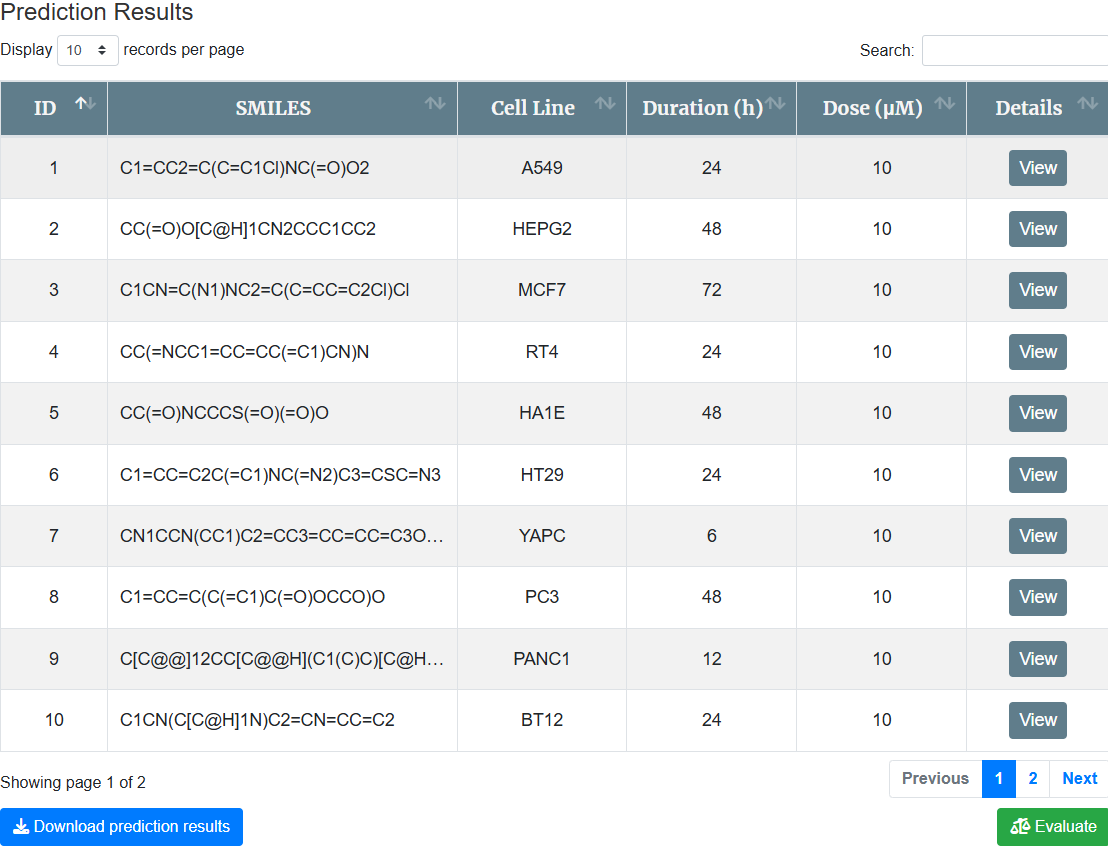Screen dimensions: 1108x846
Task: Go to Next page
Action: tap(1079, 779)
